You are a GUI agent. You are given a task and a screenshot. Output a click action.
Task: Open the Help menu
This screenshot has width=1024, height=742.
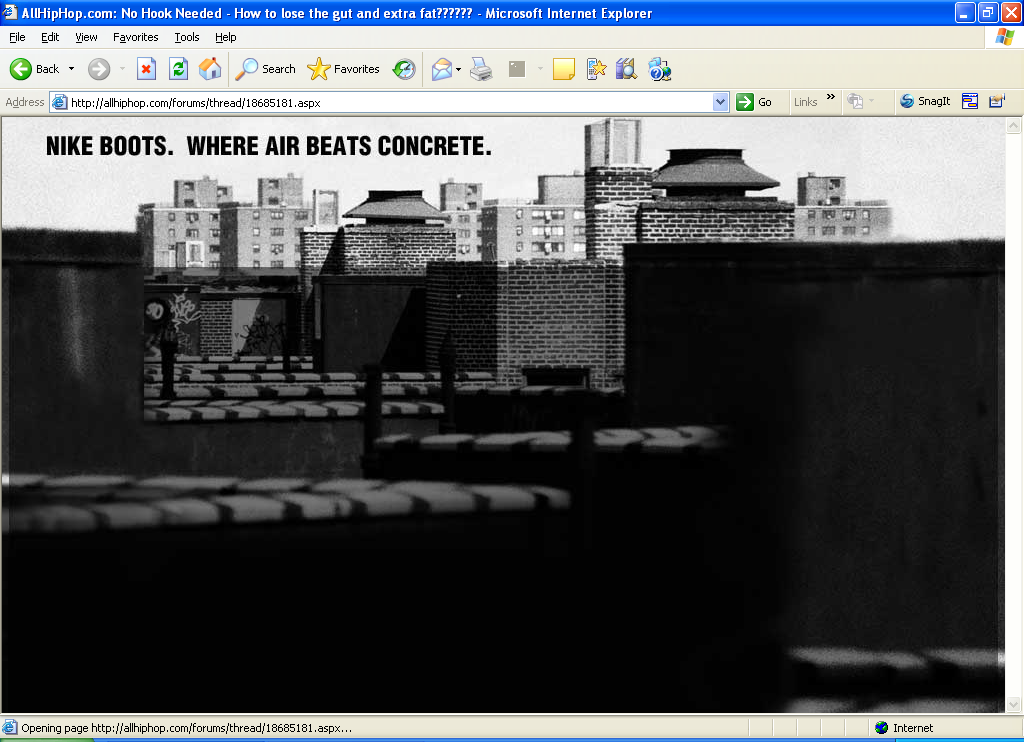[226, 37]
